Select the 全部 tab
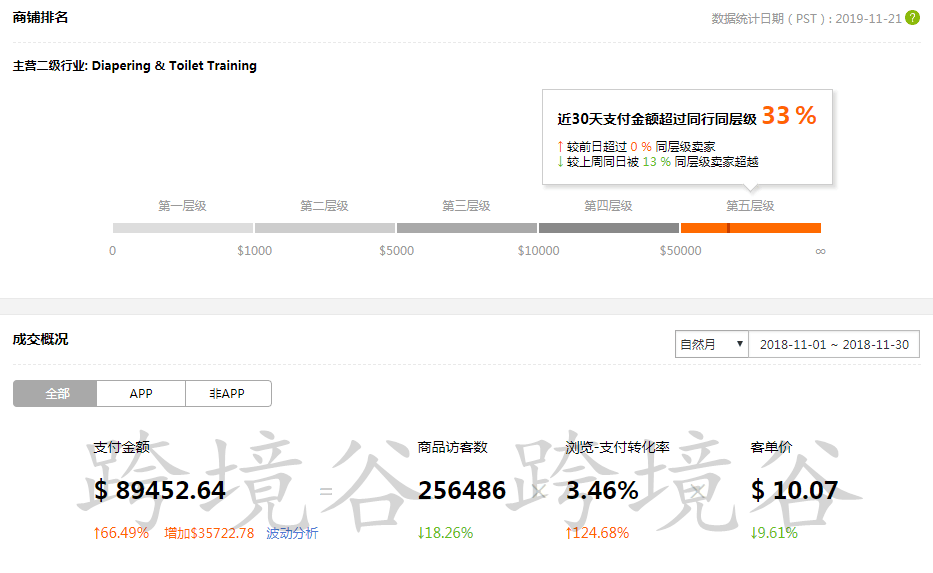Image resolution: width=933 pixels, height=573 pixels. [55, 393]
